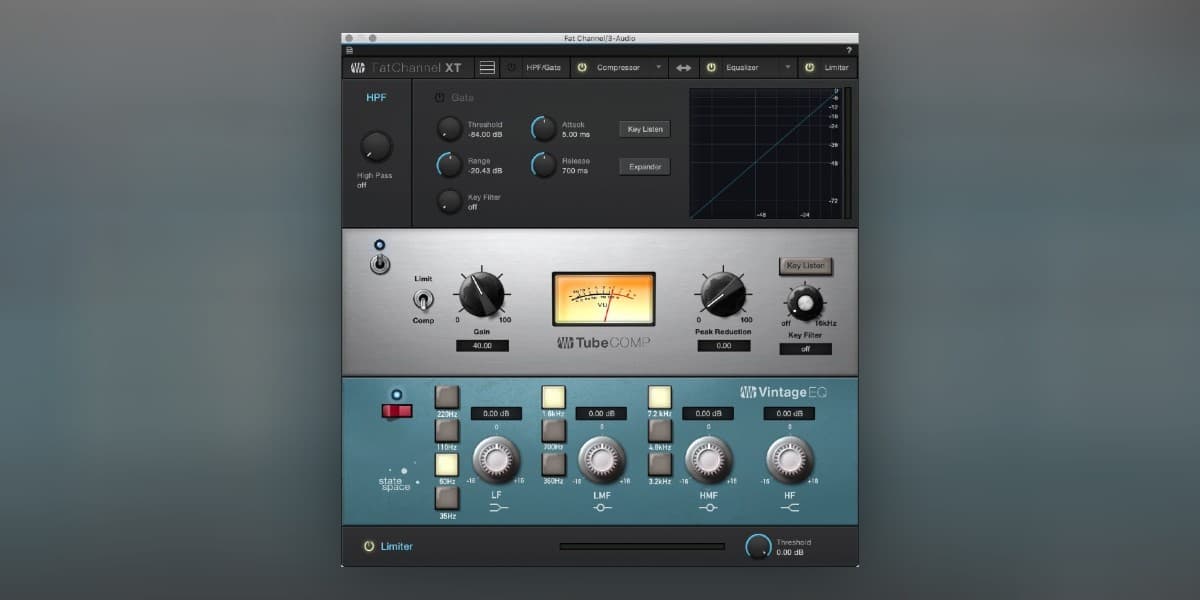Viewport: 1200px width, 600px height.
Task: Select the 60Hz LF frequency button
Action: tap(447, 464)
